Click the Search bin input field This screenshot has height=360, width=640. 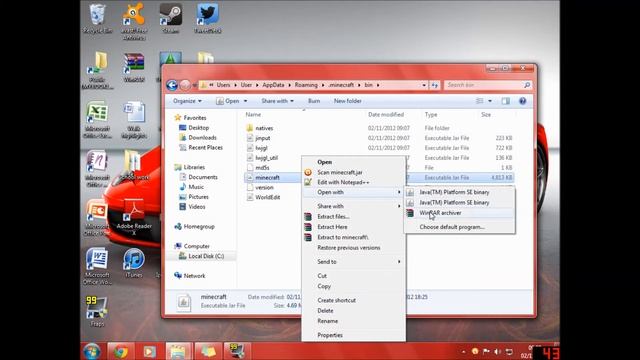click(x=484, y=85)
